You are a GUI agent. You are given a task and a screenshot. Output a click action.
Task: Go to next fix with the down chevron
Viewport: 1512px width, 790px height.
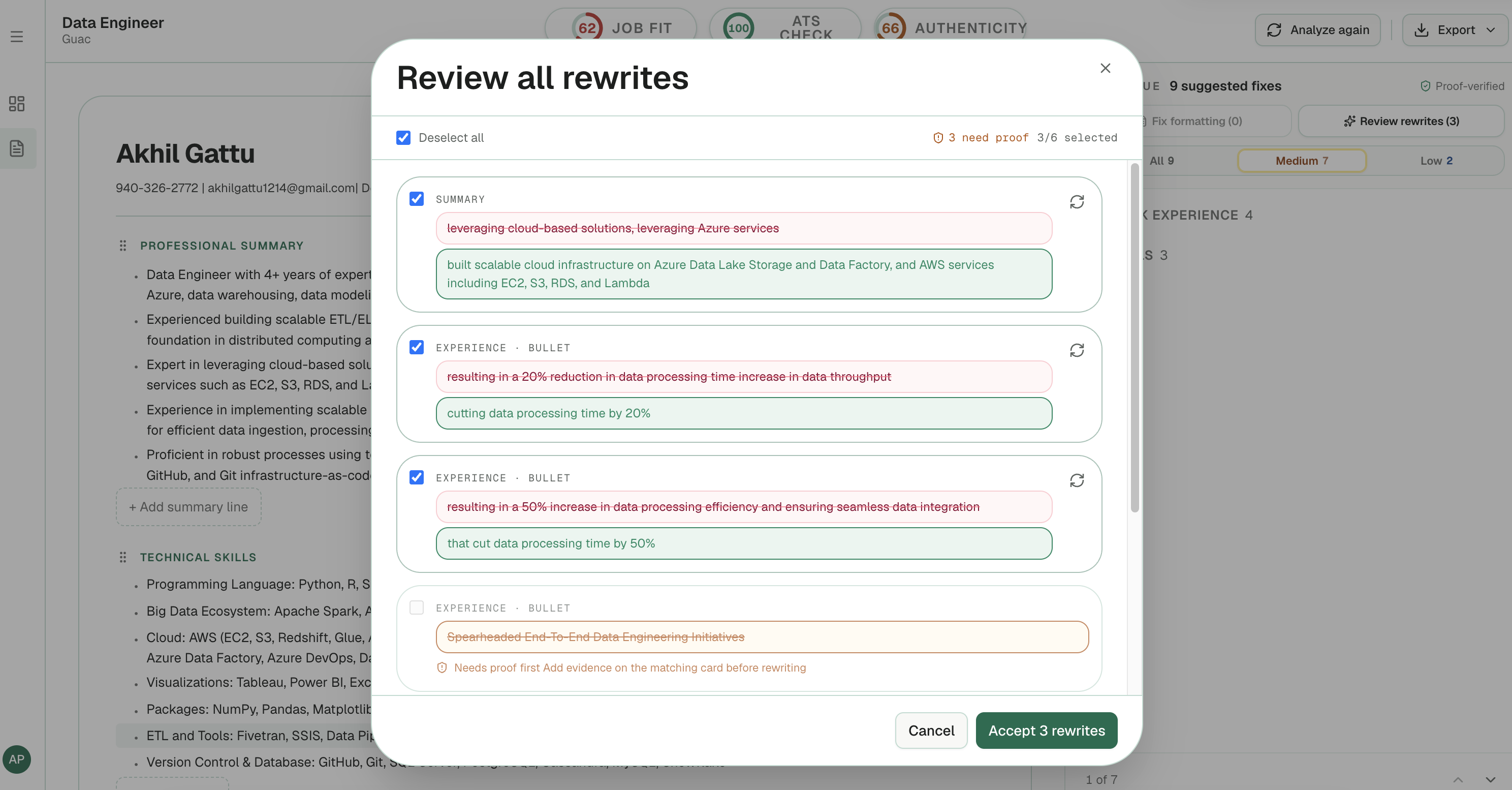pos(1490,779)
